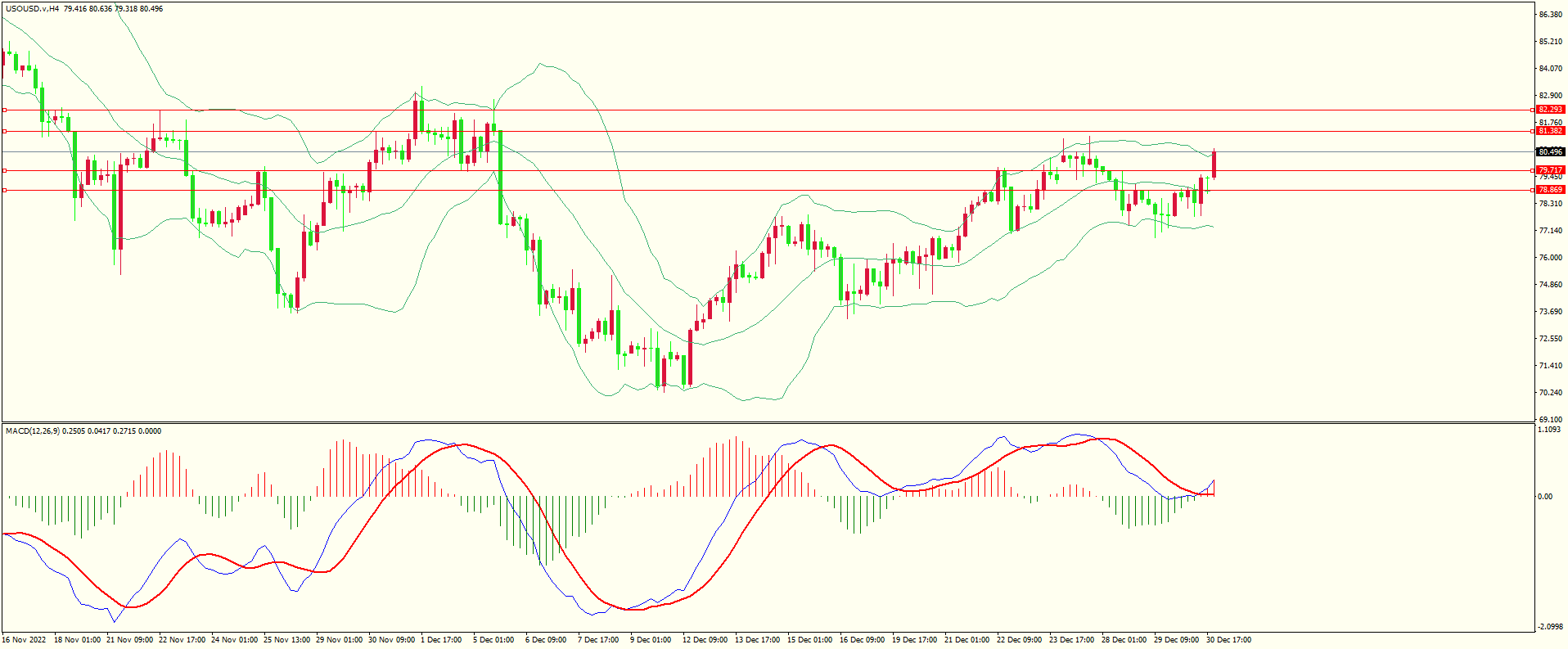Click the black current price label 80.496
Screen dimensions: 1568x649
(x=1550, y=151)
